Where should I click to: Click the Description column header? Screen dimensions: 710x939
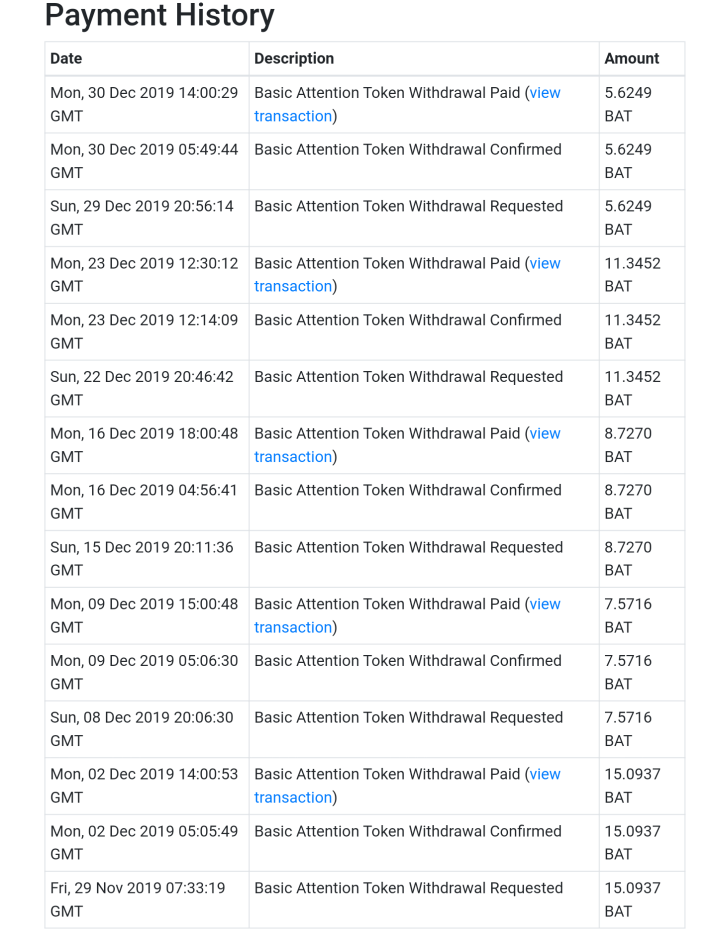click(x=294, y=59)
